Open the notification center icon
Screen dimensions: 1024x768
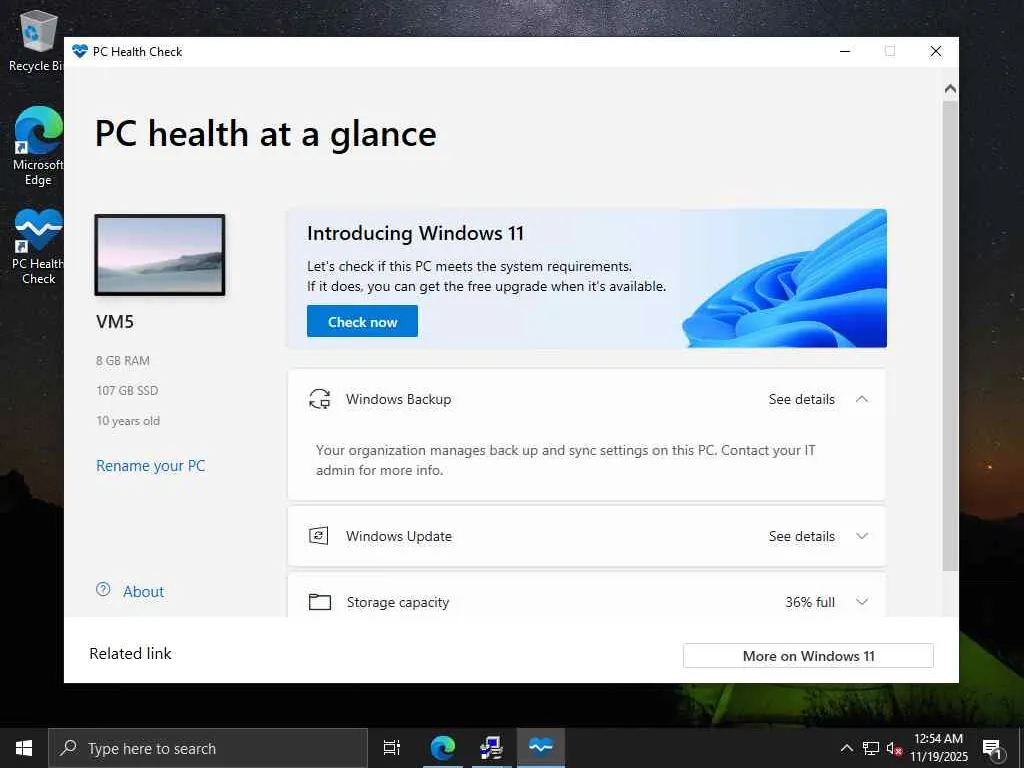click(993, 748)
